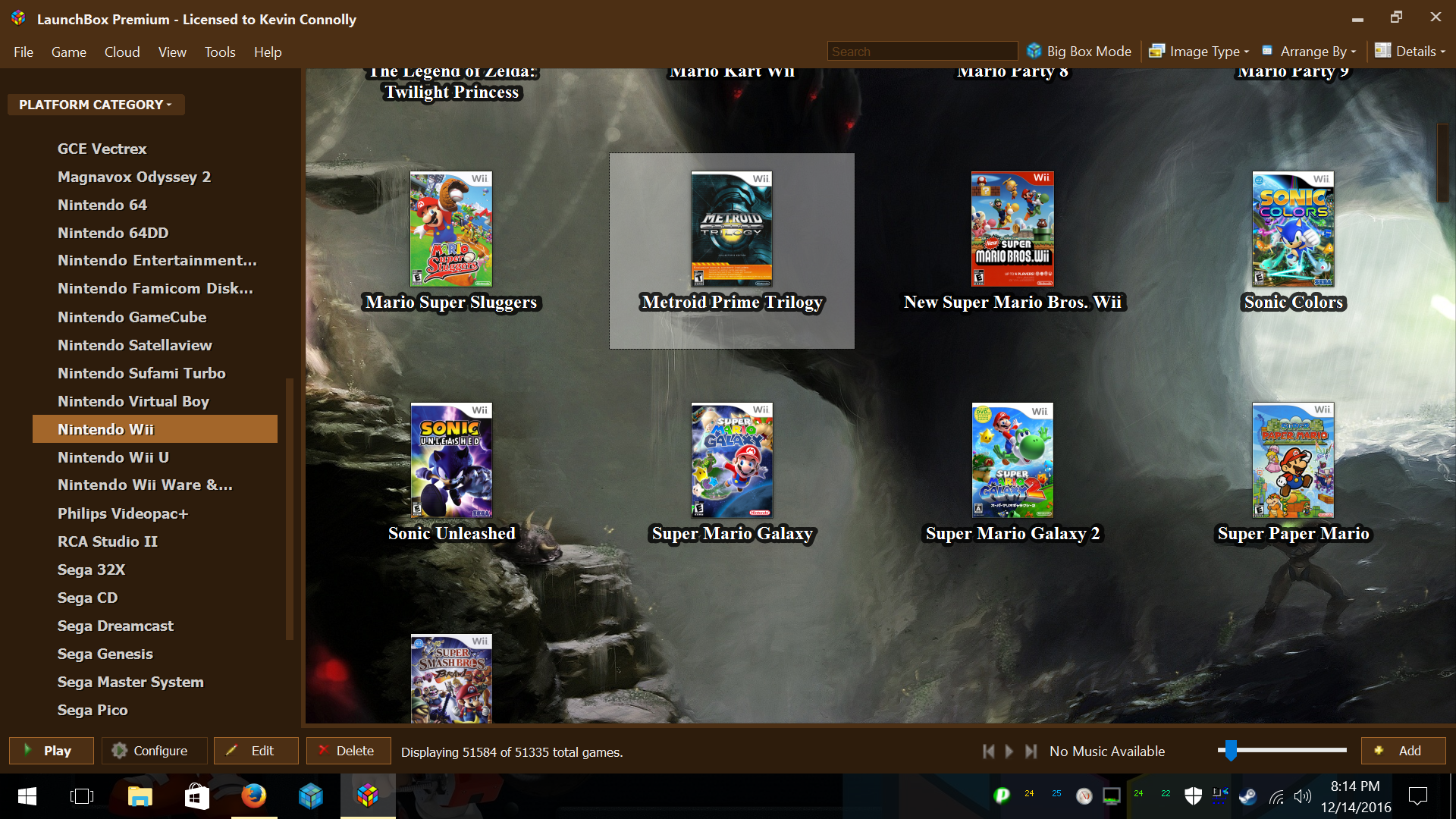Image resolution: width=1456 pixels, height=819 pixels.
Task: Play the music track
Action: point(1009,752)
